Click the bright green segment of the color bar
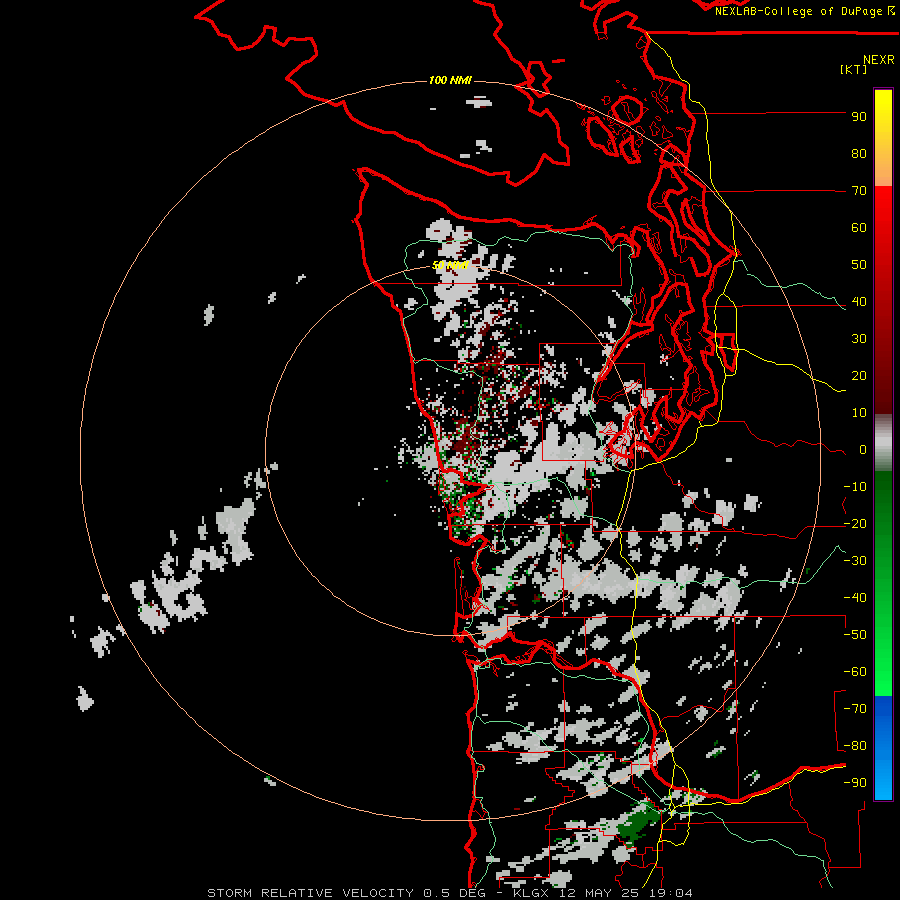The image size is (900, 900). tap(883, 660)
